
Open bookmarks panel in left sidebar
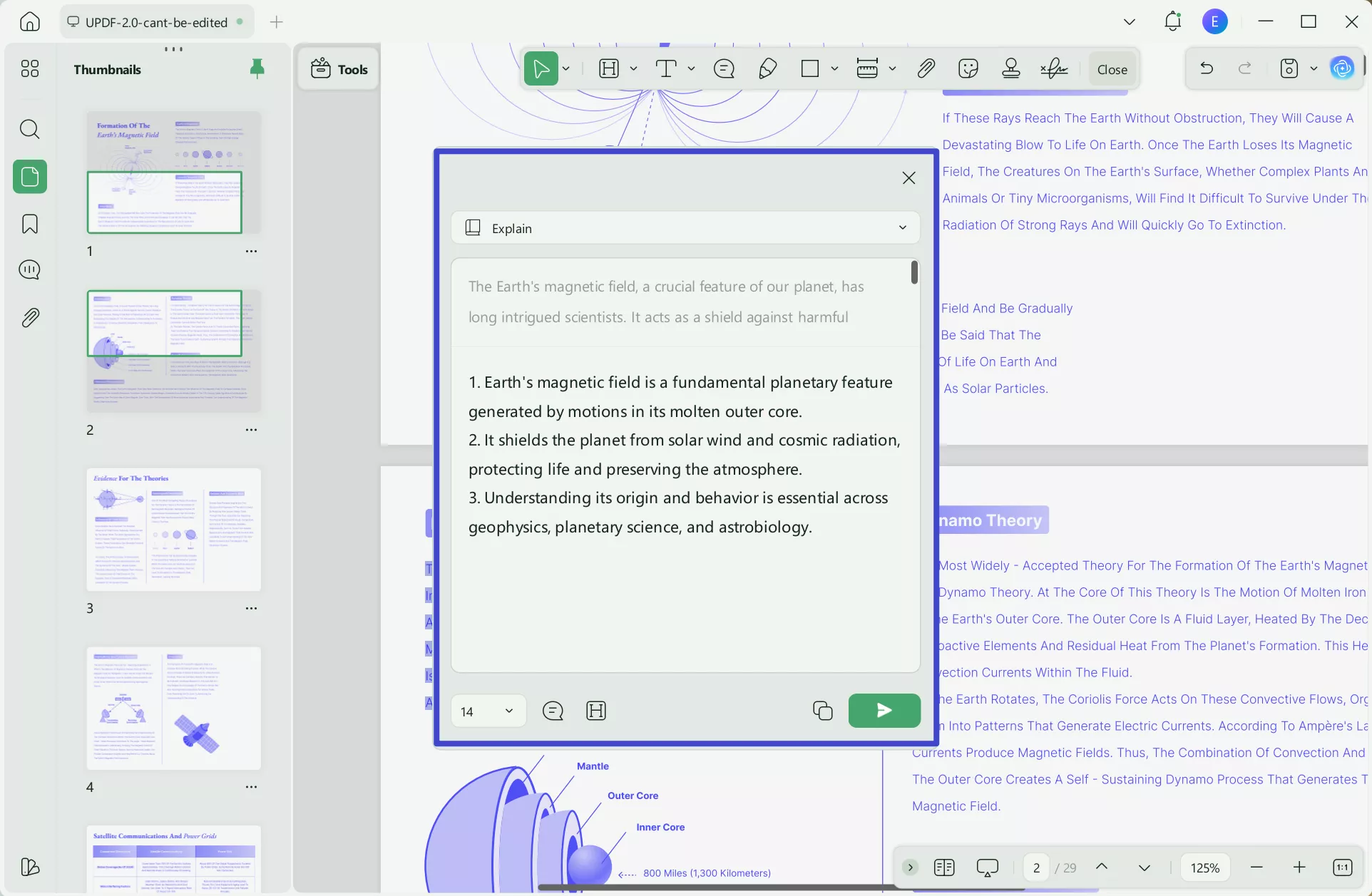point(30,224)
